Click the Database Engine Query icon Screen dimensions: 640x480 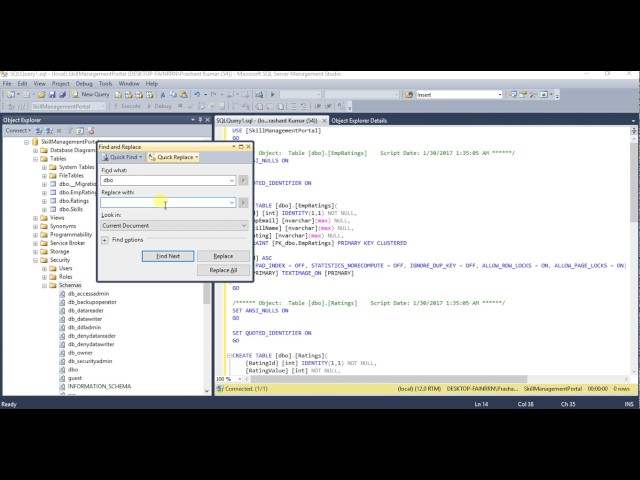(x=118, y=95)
